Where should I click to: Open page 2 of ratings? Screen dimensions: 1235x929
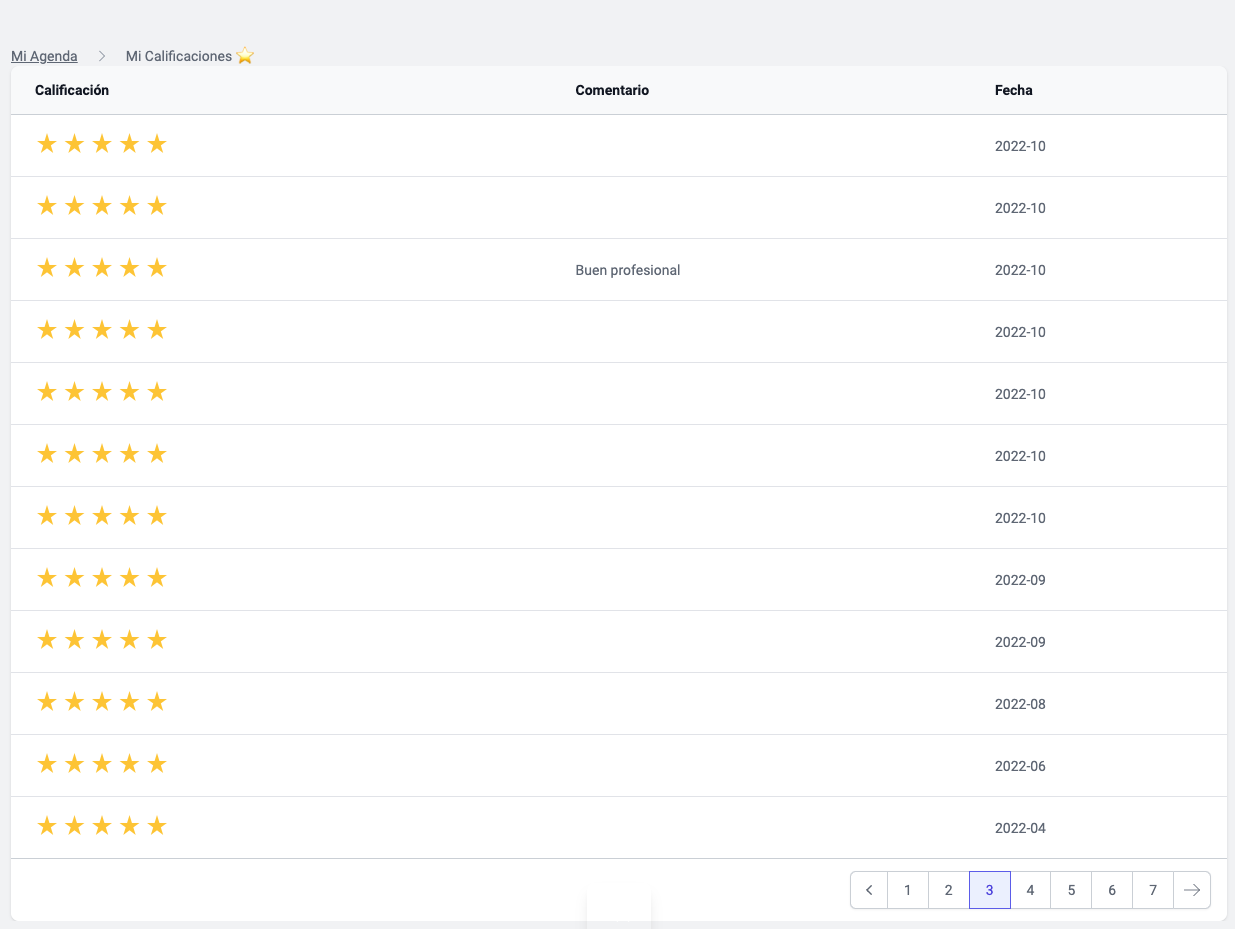coord(948,890)
